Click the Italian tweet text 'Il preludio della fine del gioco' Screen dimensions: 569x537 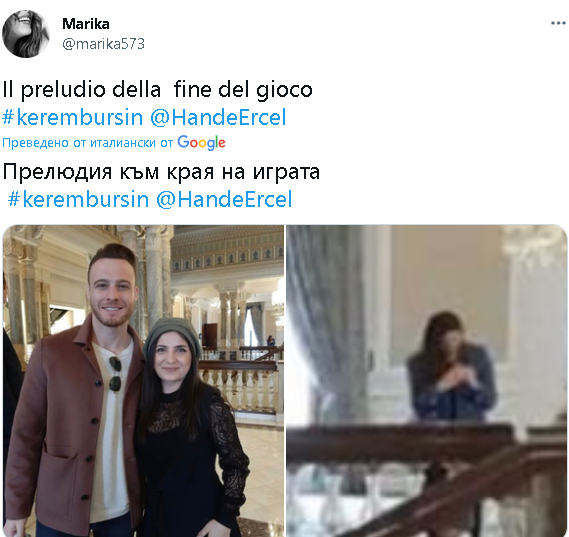coord(157,90)
